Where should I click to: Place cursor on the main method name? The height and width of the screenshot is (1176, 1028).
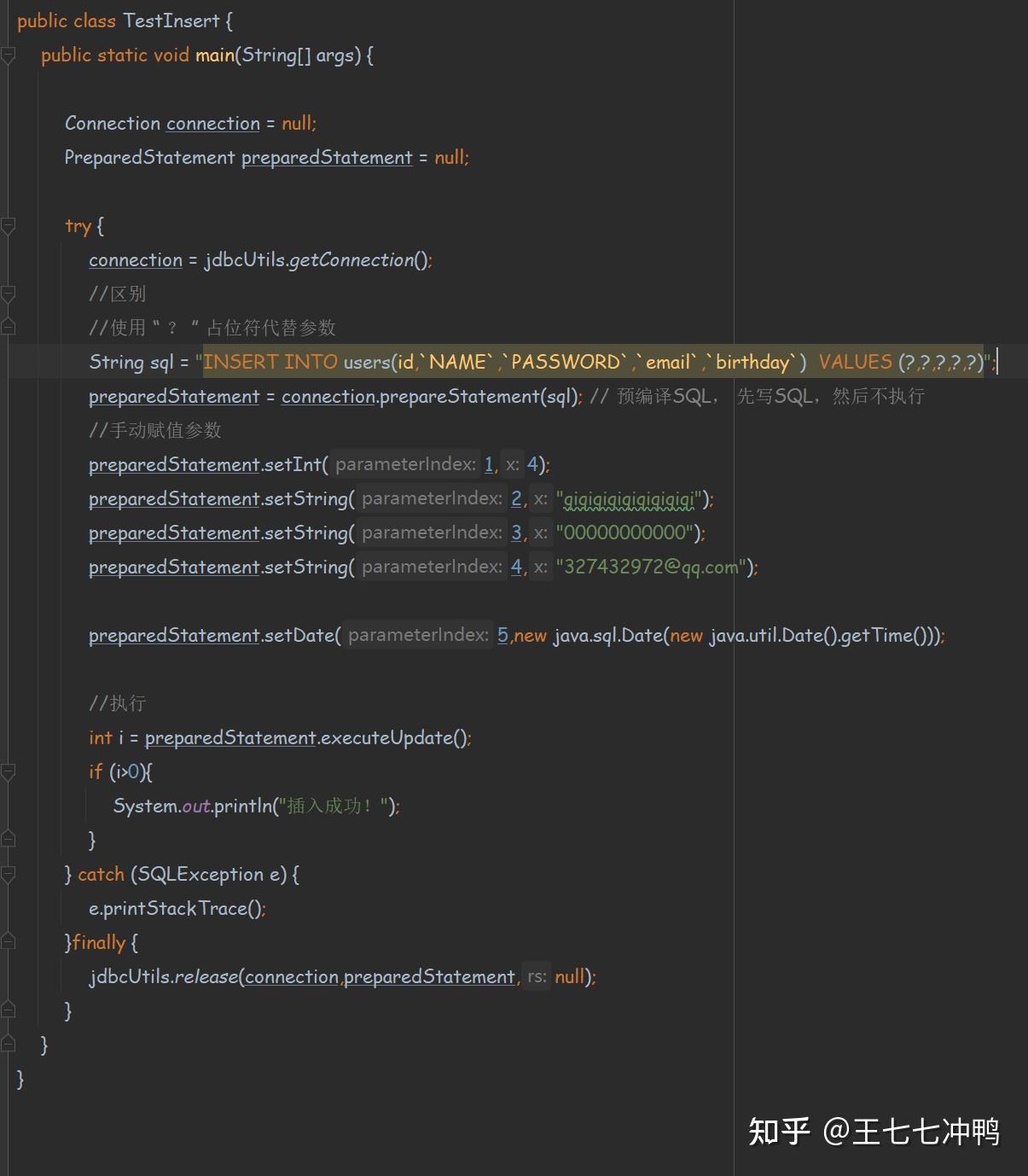coord(215,55)
